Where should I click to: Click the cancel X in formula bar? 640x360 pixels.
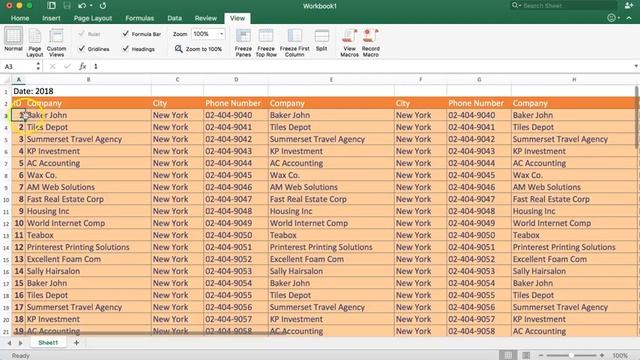(x=52, y=66)
